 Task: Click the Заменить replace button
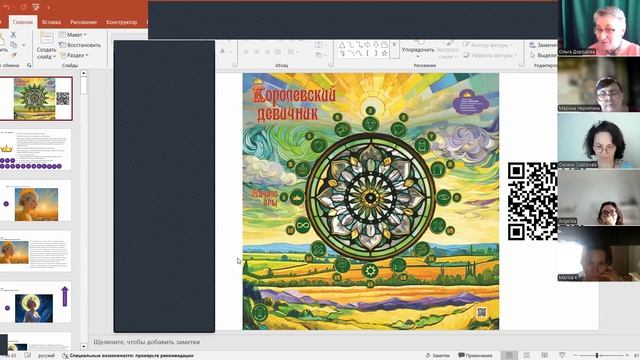(543, 45)
